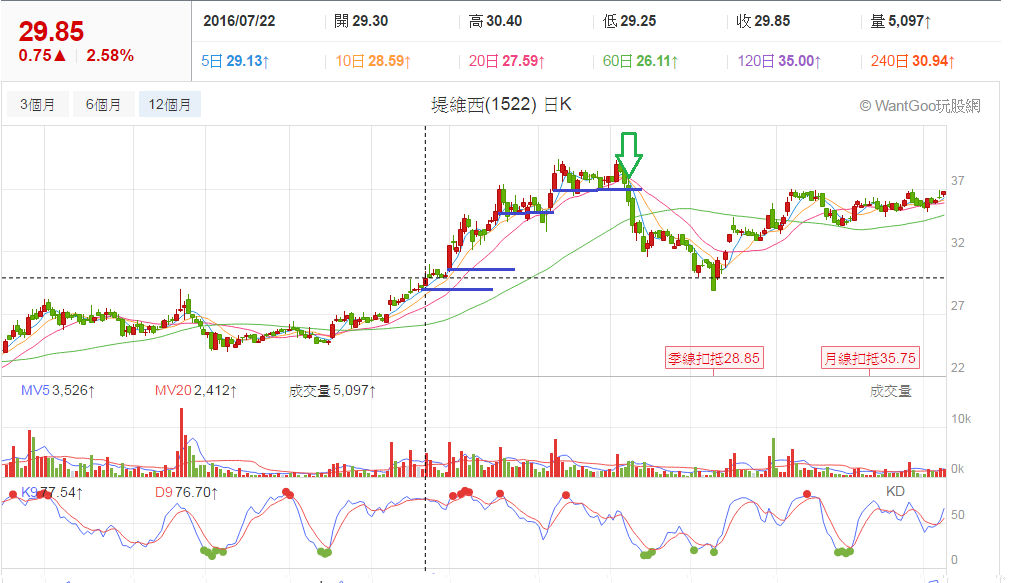This screenshot has width=1010, height=583.
Task: Click the high price 高 30.40
Action: [495, 21]
